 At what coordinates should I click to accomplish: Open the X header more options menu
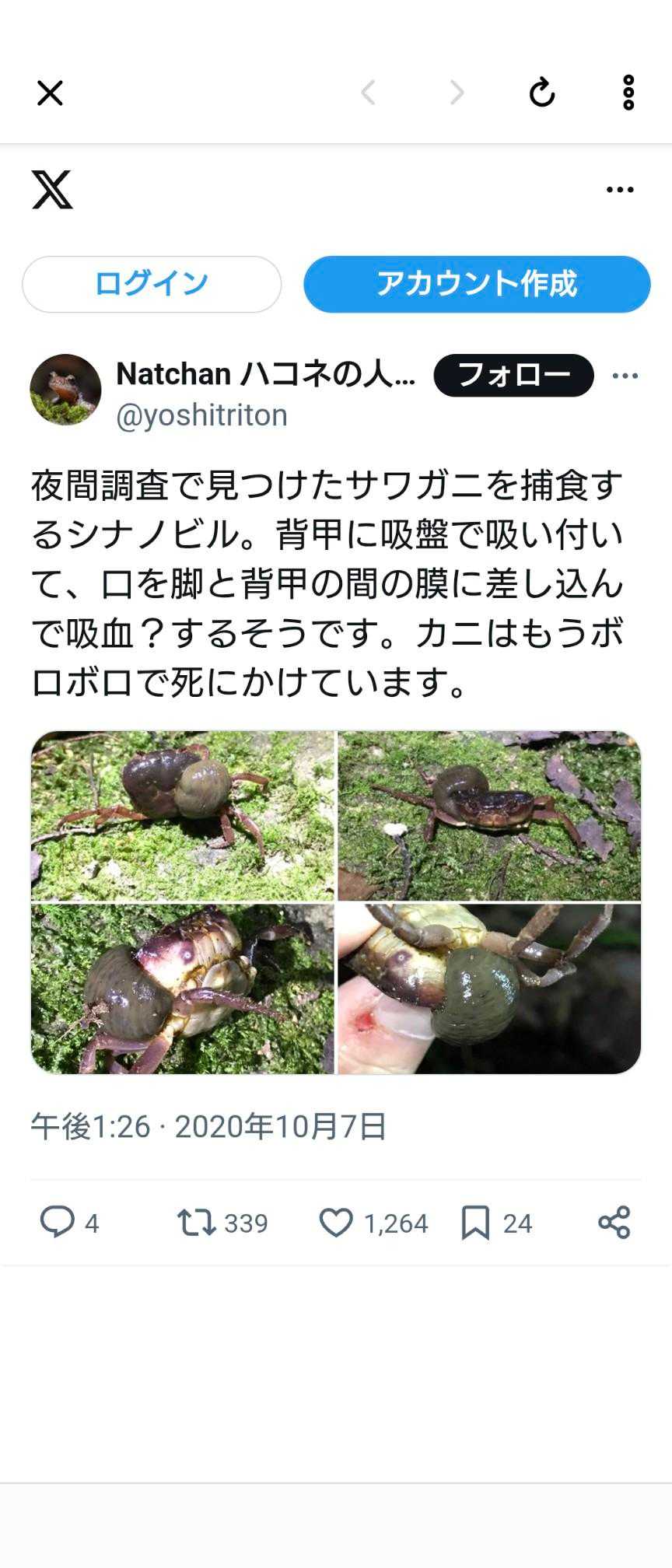pyautogui.click(x=620, y=189)
